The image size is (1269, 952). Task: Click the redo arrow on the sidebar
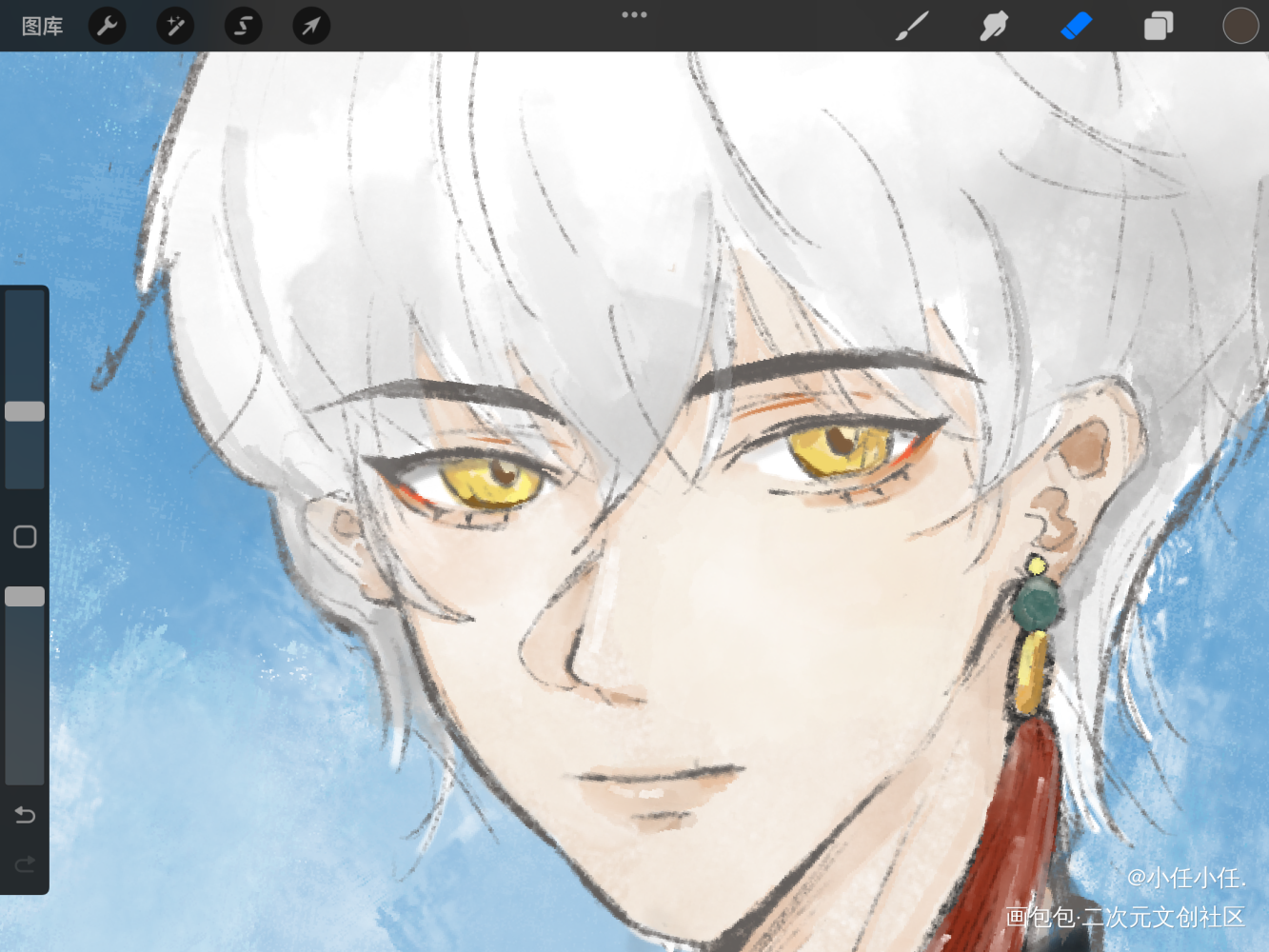tap(25, 864)
